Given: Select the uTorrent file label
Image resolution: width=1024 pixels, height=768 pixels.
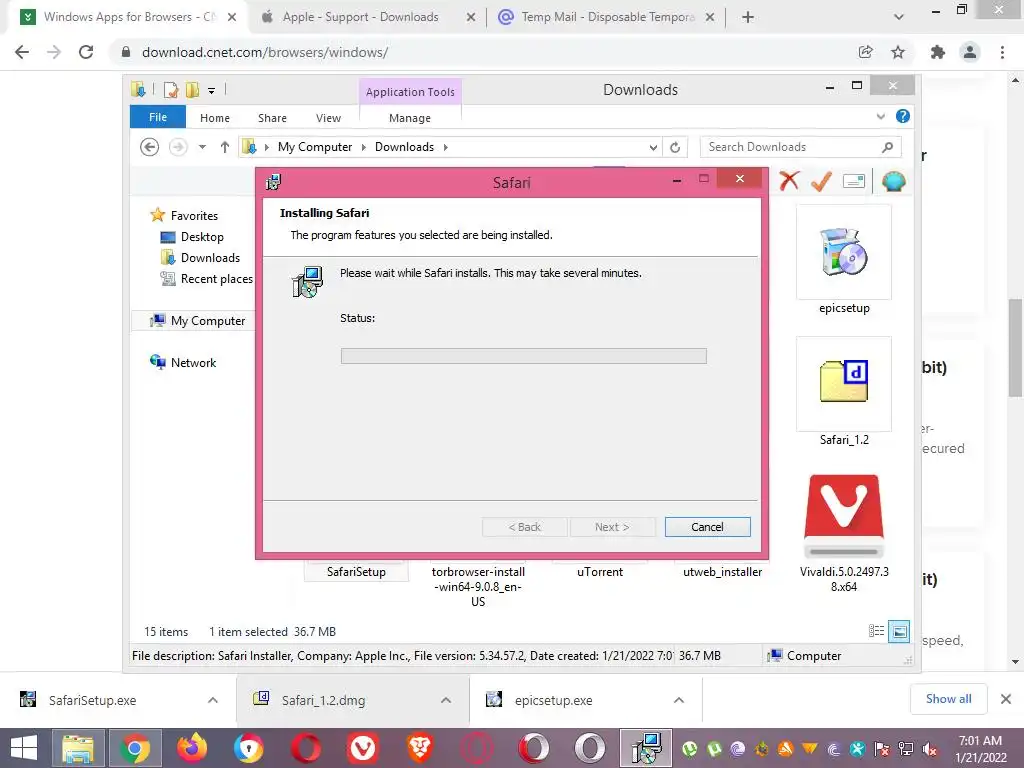Looking at the screenshot, I should click(600, 571).
